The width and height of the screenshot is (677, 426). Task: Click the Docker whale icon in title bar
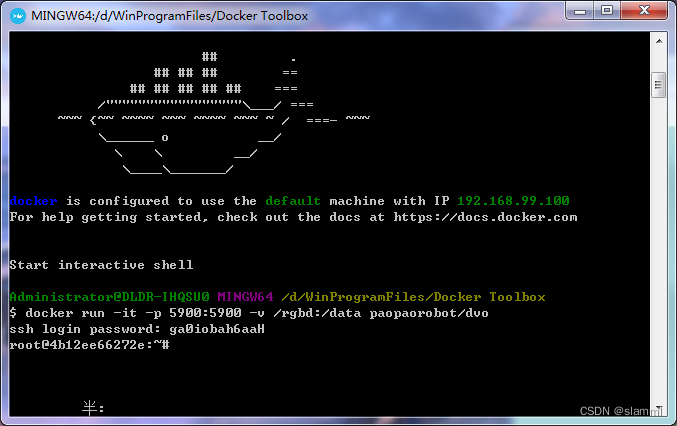click(x=18, y=16)
